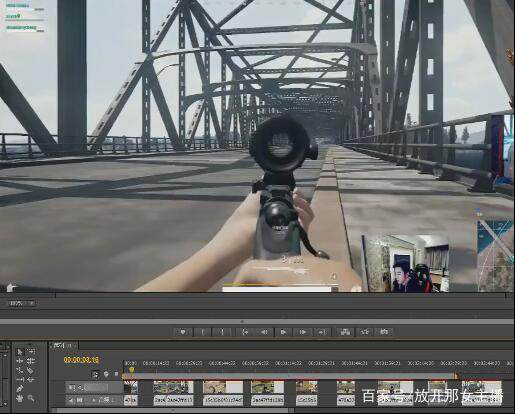Export frame with camera button
The image size is (515, 414).
[x=384, y=332]
